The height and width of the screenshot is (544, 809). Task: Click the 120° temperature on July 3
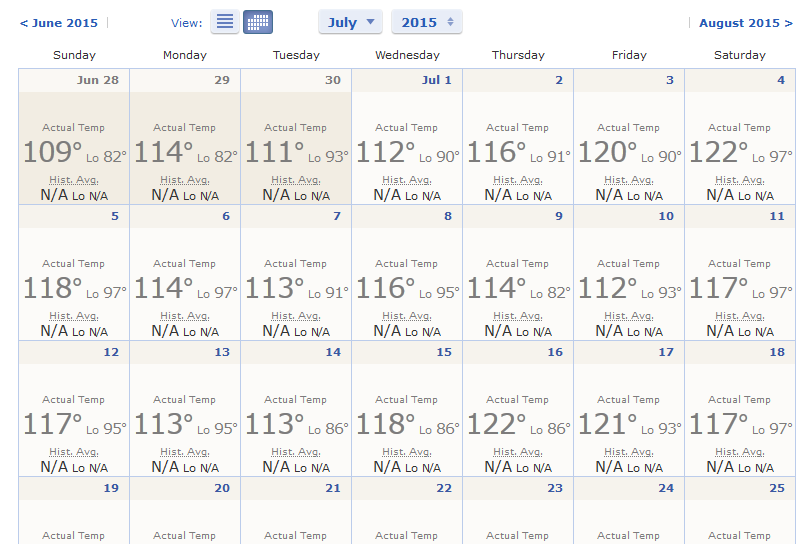point(609,153)
